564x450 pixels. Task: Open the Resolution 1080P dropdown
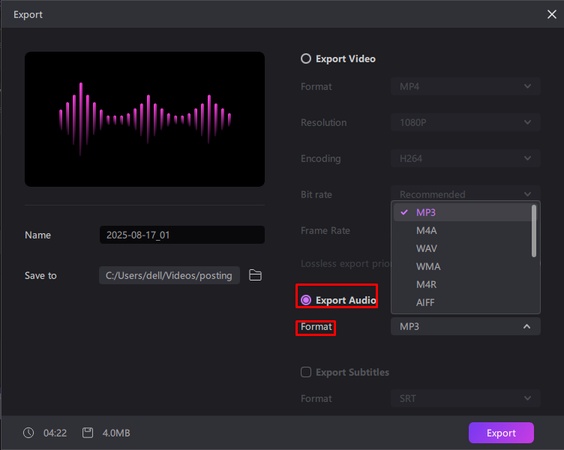click(465, 122)
